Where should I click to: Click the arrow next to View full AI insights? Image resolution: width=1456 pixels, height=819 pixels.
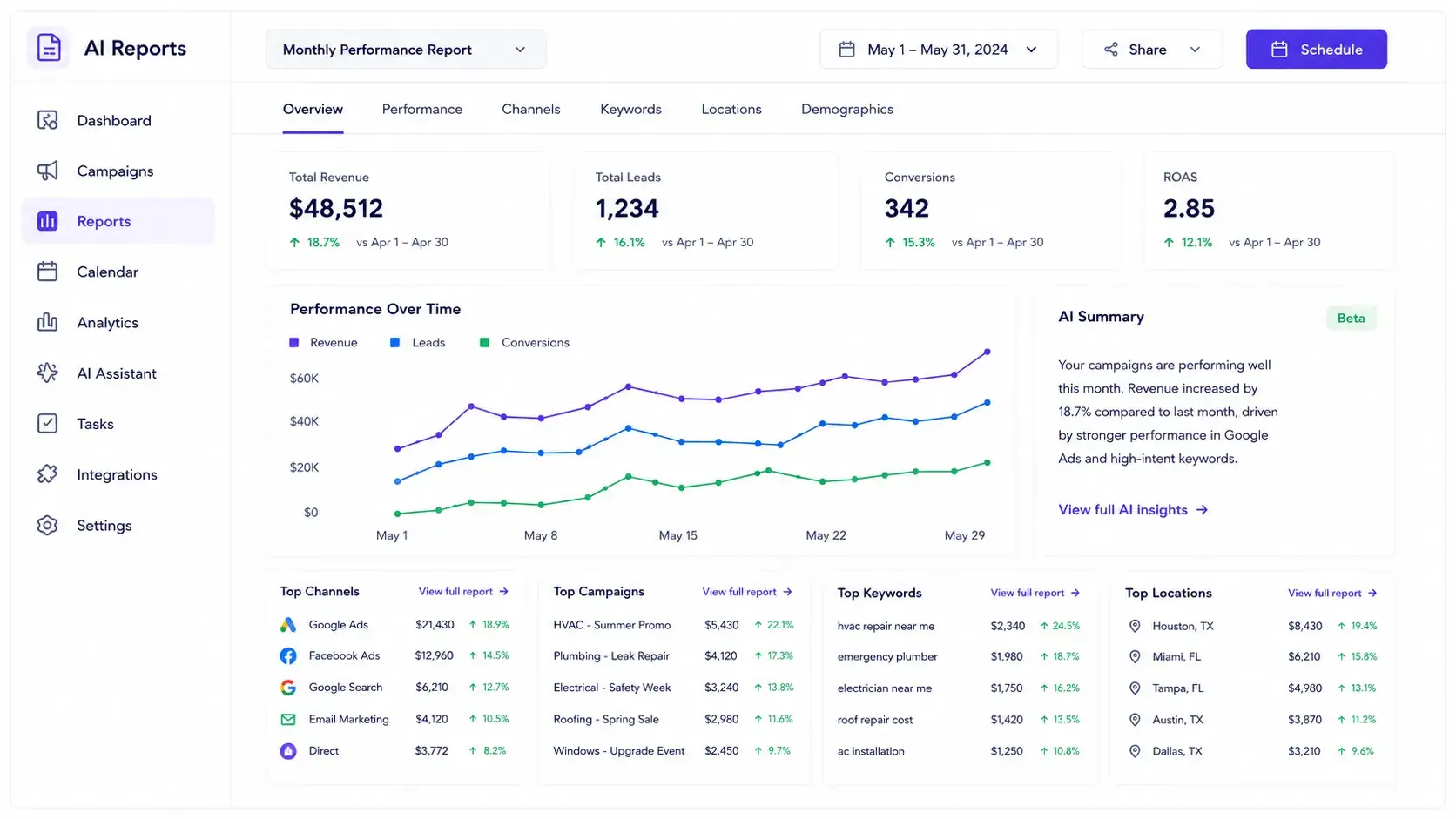pyautogui.click(x=1202, y=510)
